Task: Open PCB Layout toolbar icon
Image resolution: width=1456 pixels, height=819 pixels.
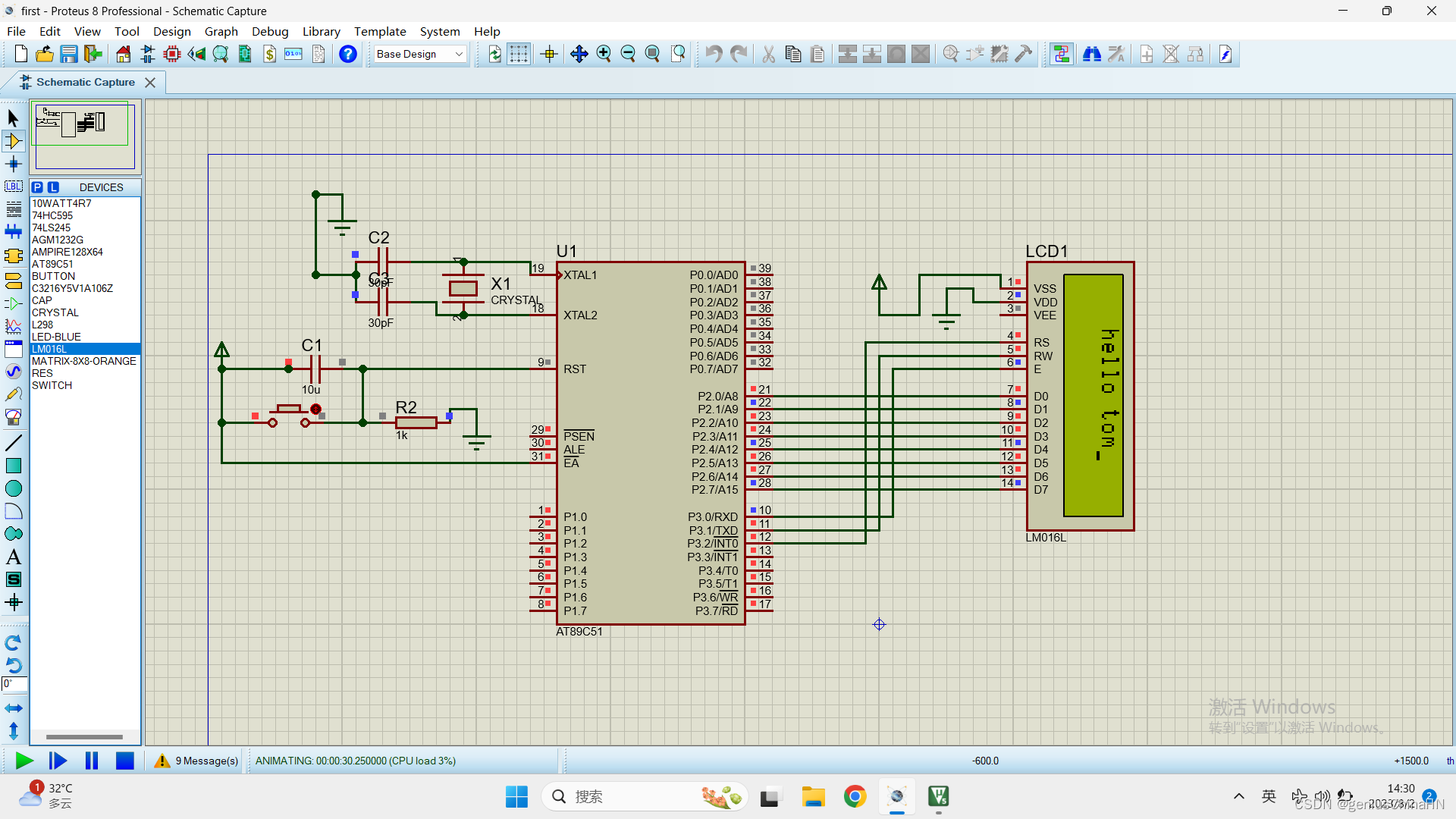Action: [x=172, y=54]
